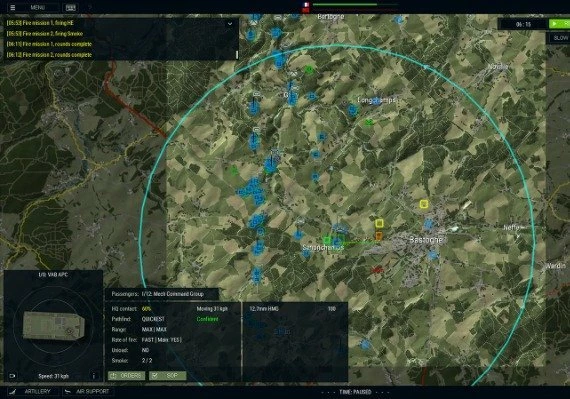The image size is (570, 399).
Task: Select log entry 'Fire mission 2, rounds complete'
Action: coord(49,55)
